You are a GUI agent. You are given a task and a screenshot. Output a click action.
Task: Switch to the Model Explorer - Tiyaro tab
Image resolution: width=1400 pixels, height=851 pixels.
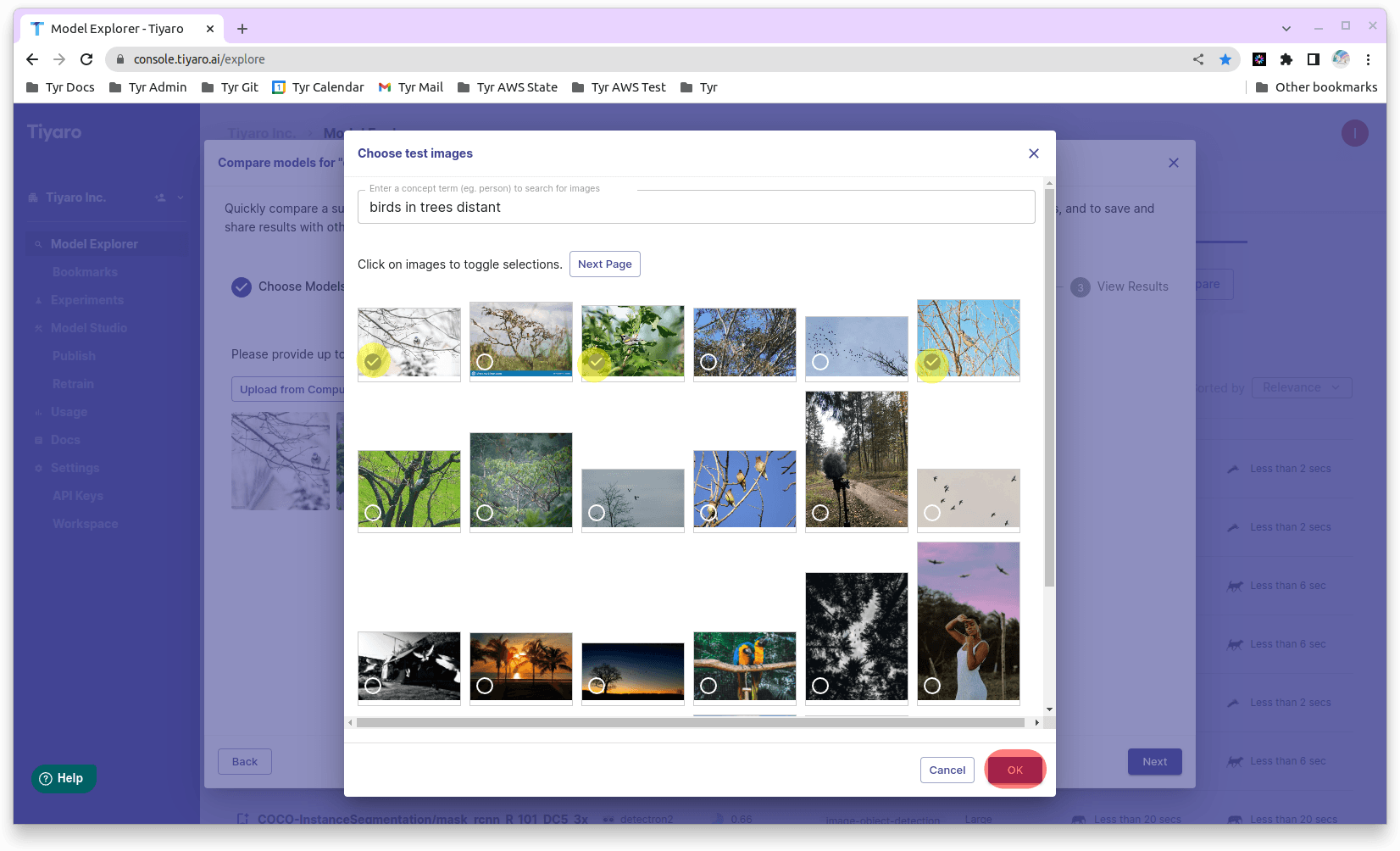tap(119, 29)
